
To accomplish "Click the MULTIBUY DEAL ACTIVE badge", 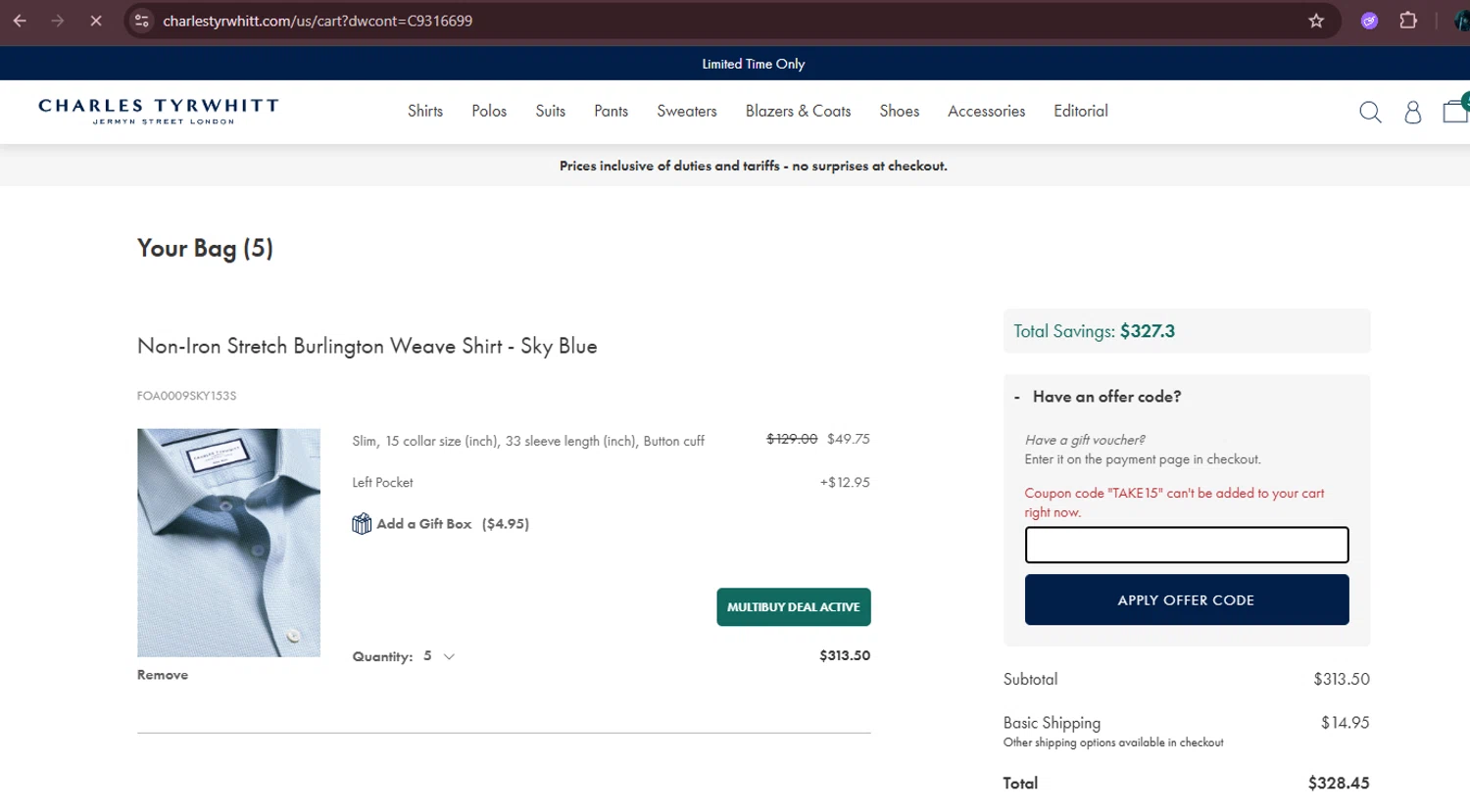I will click(x=794, y=607).
